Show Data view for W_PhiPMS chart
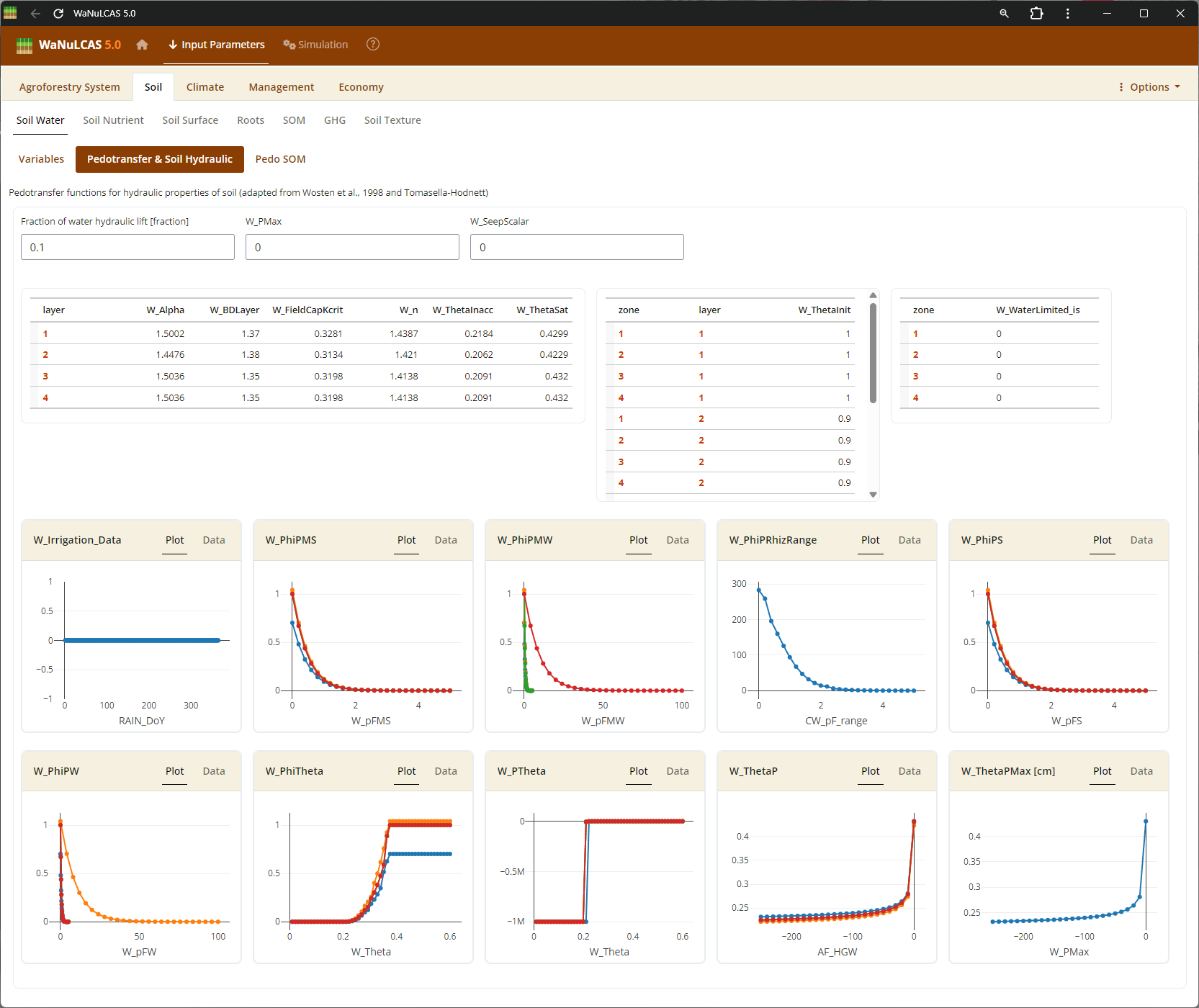Screen dimensions: 1199x1008 (x=446, y=540)
